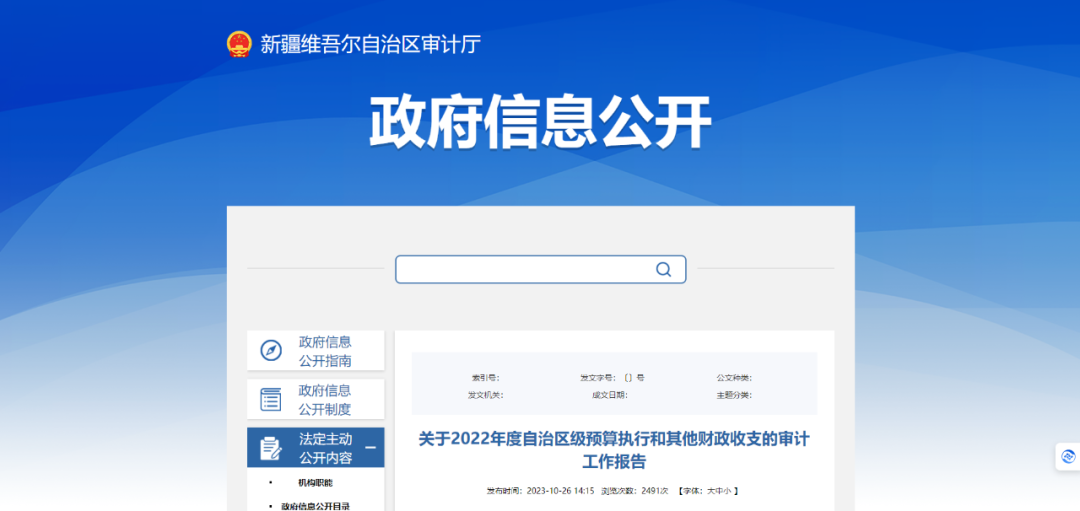Open the 机构职能 submenu item
1080x511 pixels.
coord(315,483)
